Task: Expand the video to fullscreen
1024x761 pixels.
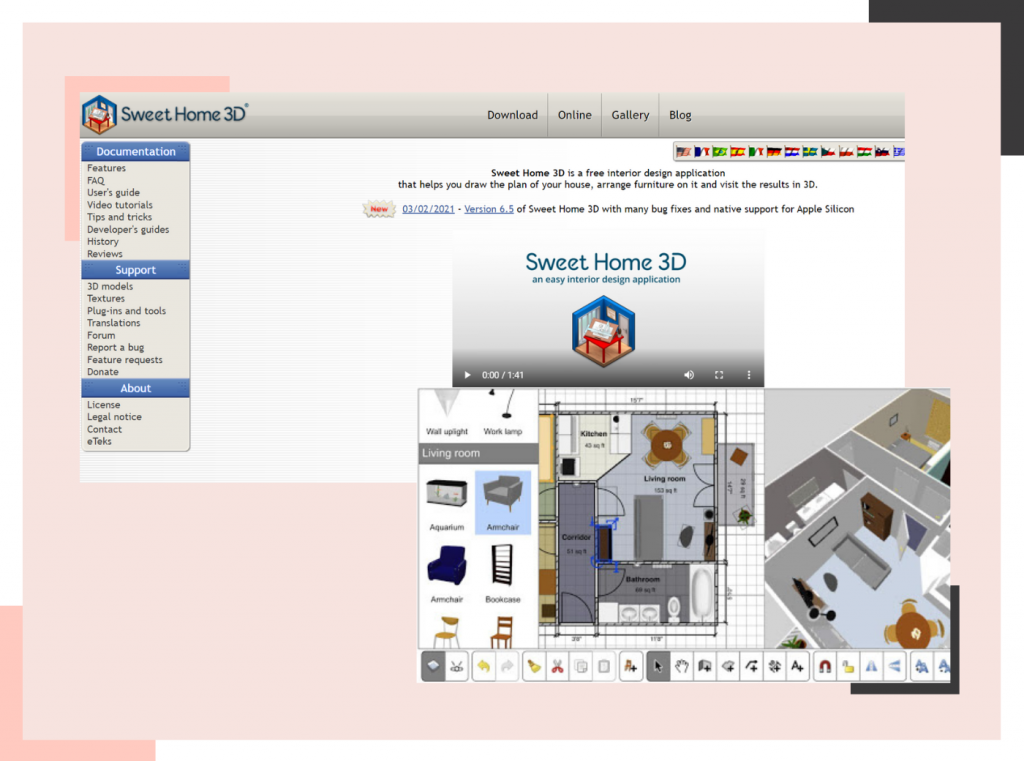Action: [x=719, y=375]
